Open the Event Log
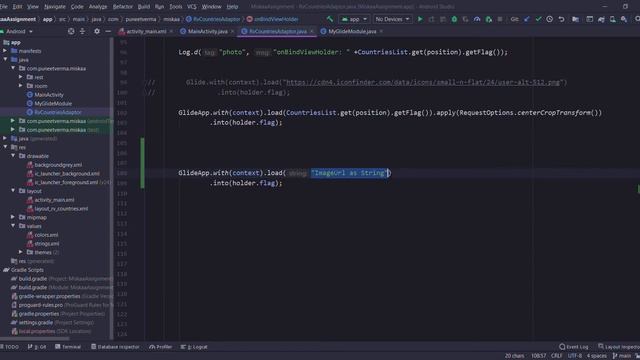This screenshot has width=640, height=360. pos(573,347)
